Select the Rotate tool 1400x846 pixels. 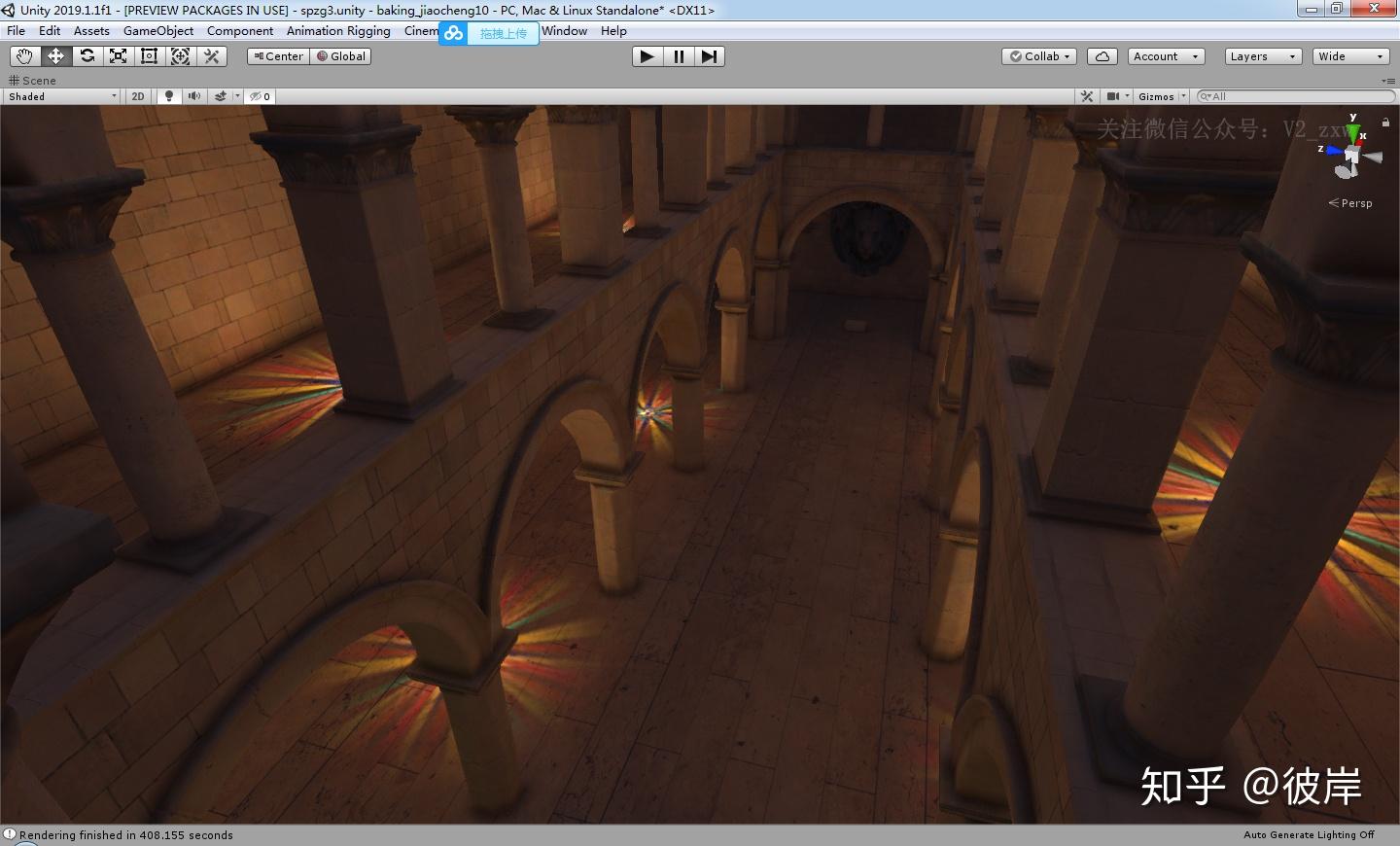[x=87, y=56]
